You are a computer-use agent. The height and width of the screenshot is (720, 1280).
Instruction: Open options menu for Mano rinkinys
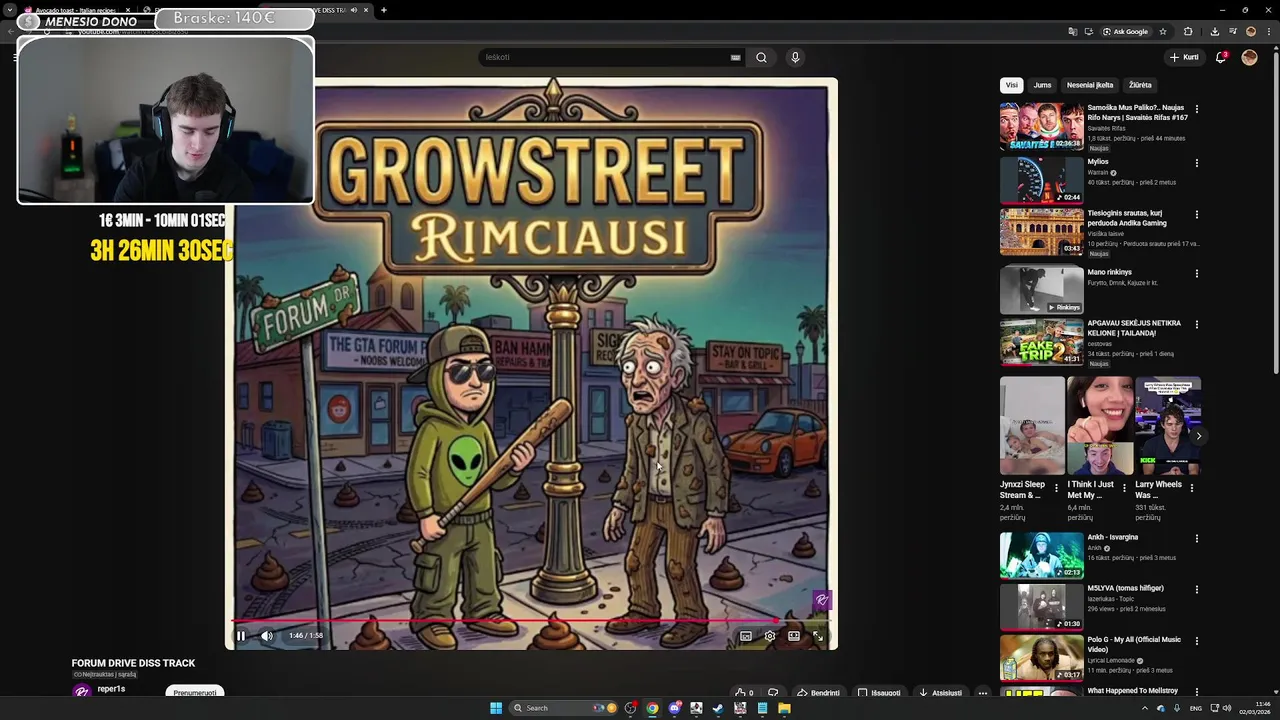pyautogui.click(x=1196, y=273)
